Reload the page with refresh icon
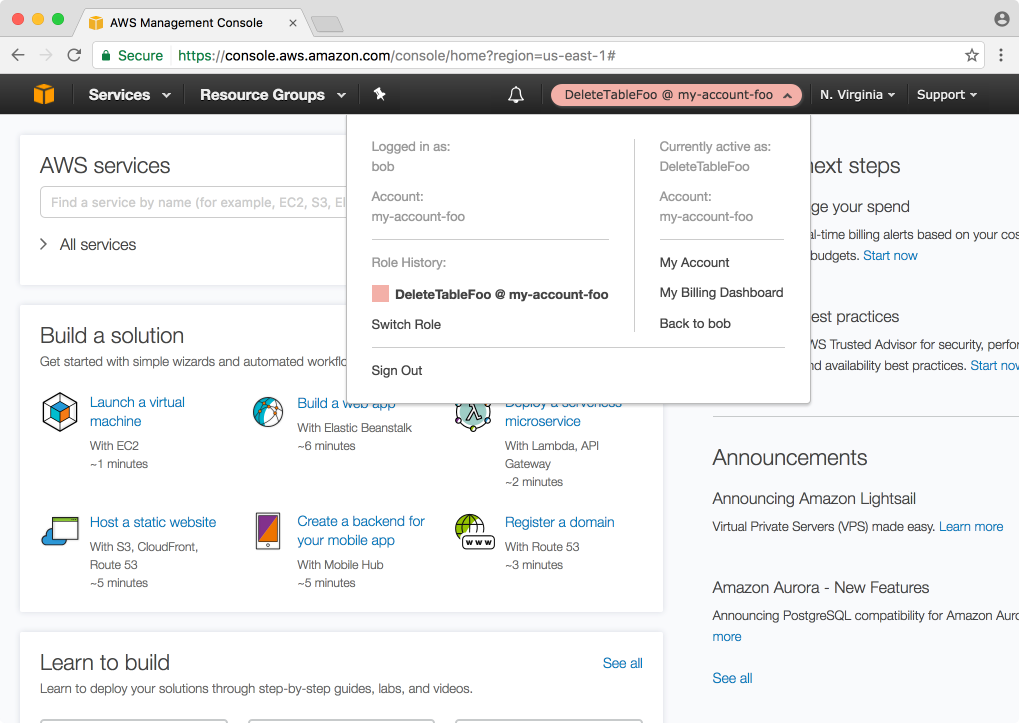Viewport: 1019px width, 723px height. click(x=74, y=55)
